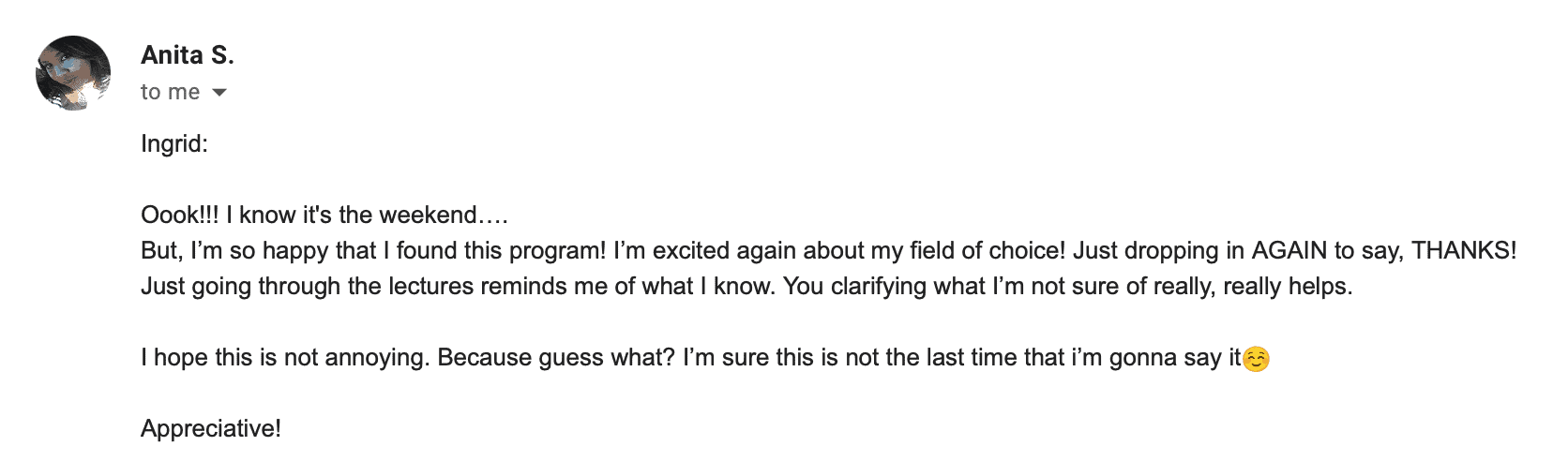This screenshot has height=461, width=1568.
Task: Click "field of choice!" phrase
Action: (x=987, y=250)
